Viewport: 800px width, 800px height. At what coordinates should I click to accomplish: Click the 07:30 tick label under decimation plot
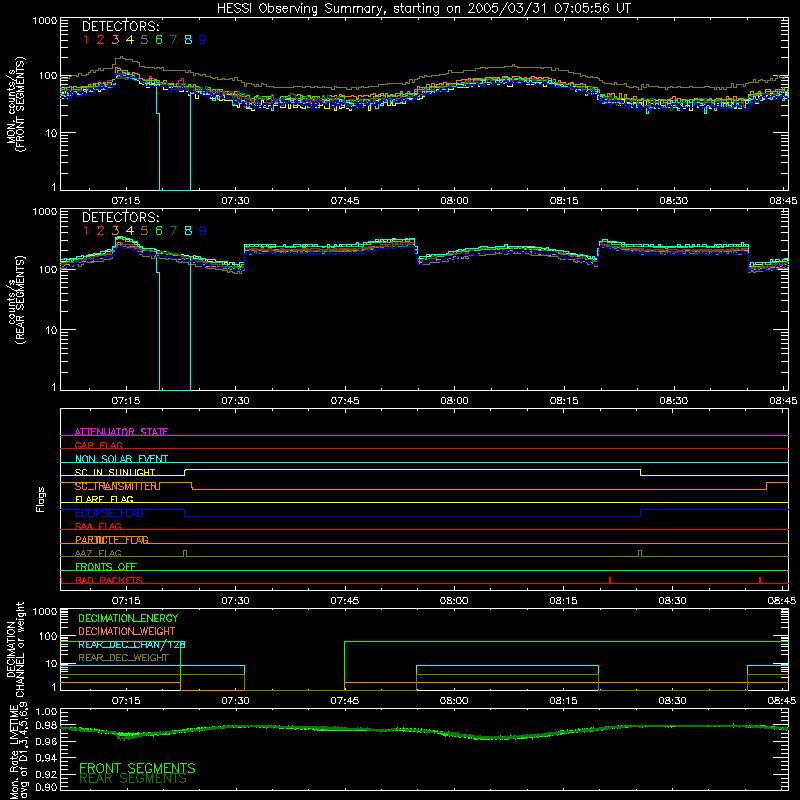235,701
